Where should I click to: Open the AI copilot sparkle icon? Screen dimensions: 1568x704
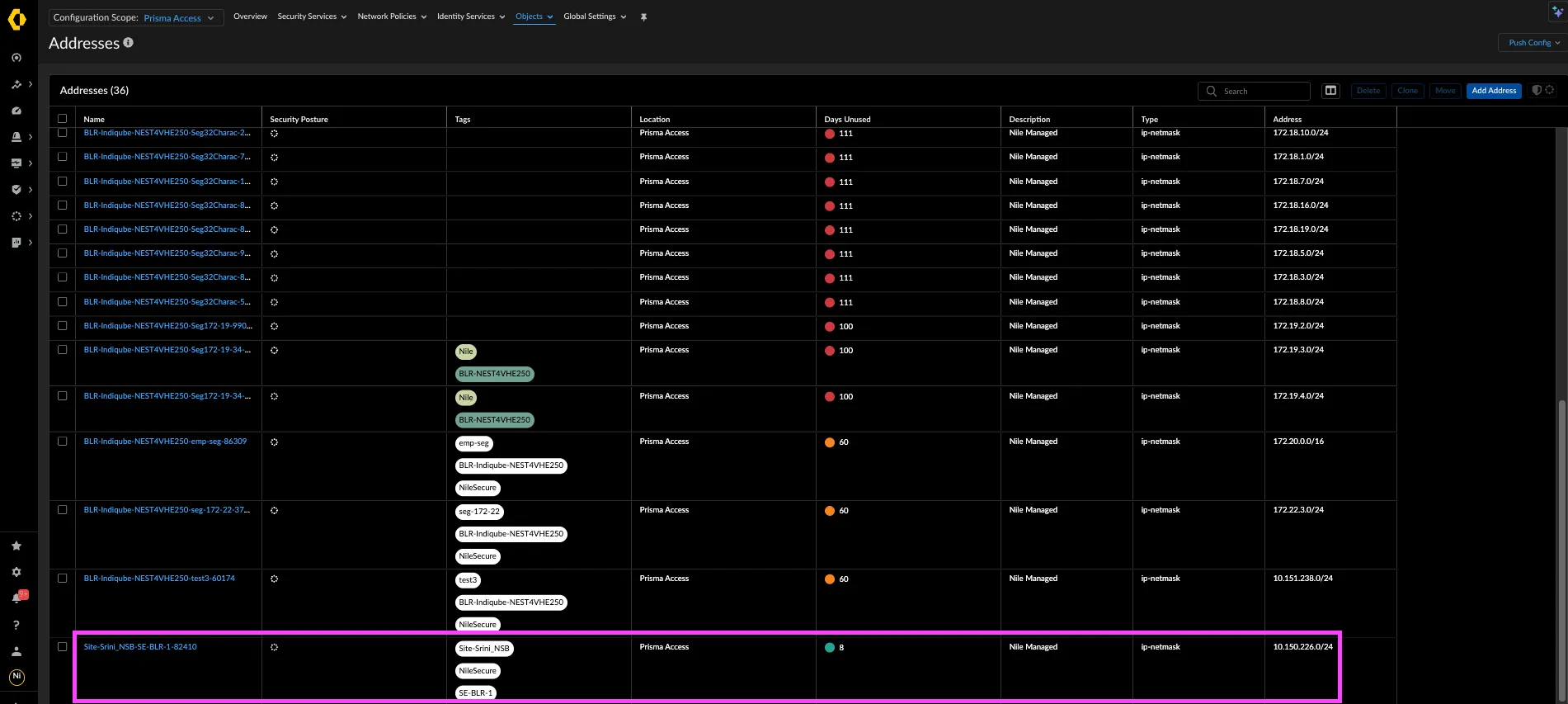click(1557, 12)
